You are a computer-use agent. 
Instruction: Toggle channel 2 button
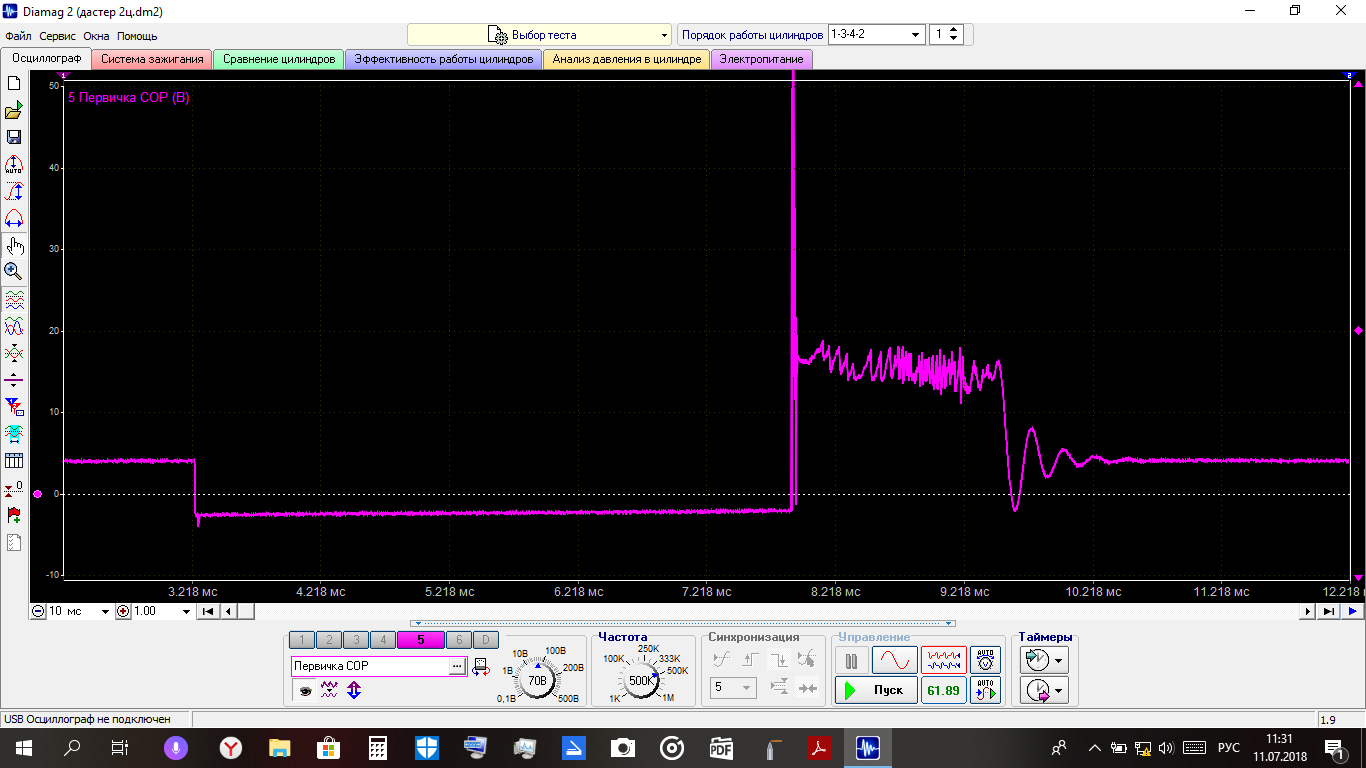click(x=328, y=640)
